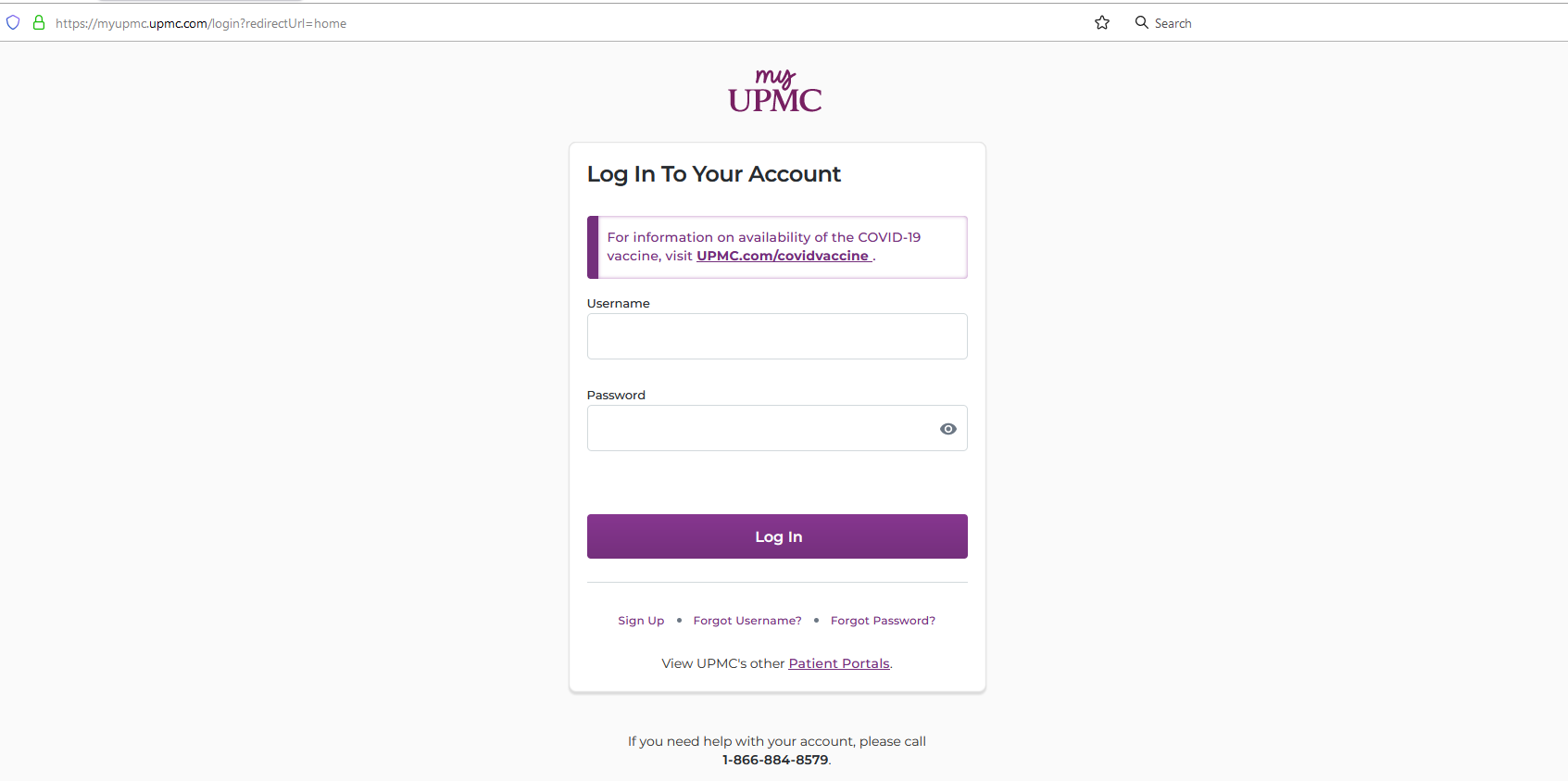This screenshot has width=1568, height=781.
Task: Click Forgot Password?
Action: 883,620
